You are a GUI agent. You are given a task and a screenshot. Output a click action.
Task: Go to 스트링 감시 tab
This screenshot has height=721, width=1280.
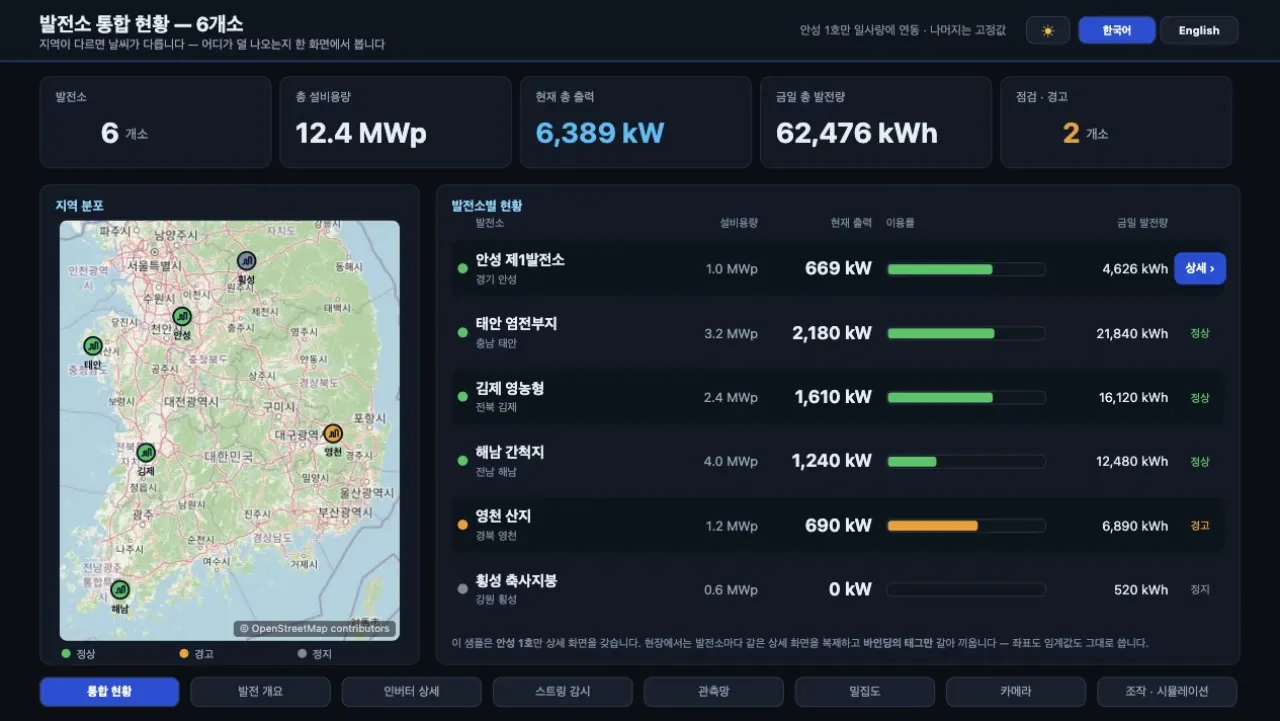tap(563, 692)
